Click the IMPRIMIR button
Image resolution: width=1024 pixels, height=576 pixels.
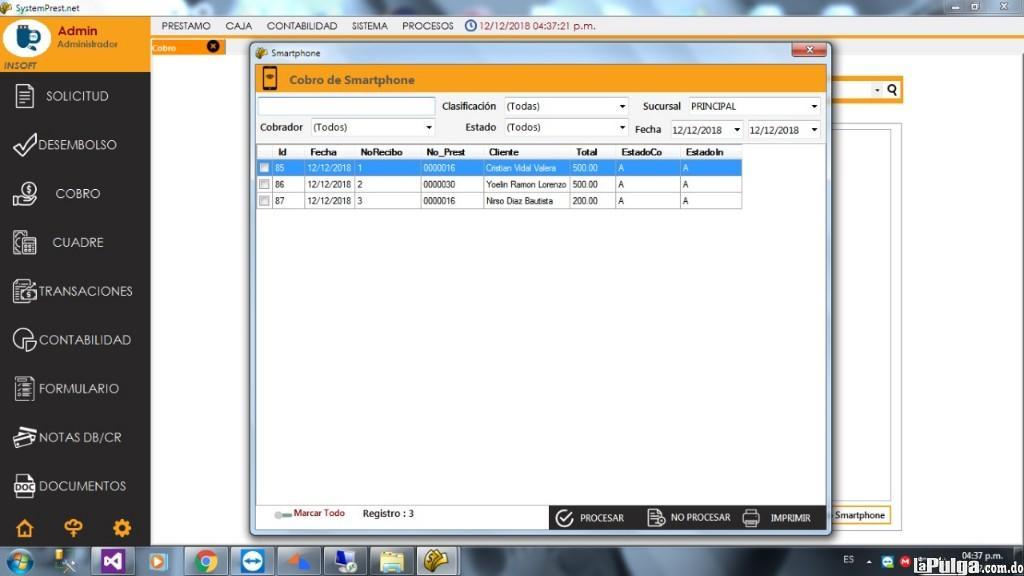click(x=777, y=517)
